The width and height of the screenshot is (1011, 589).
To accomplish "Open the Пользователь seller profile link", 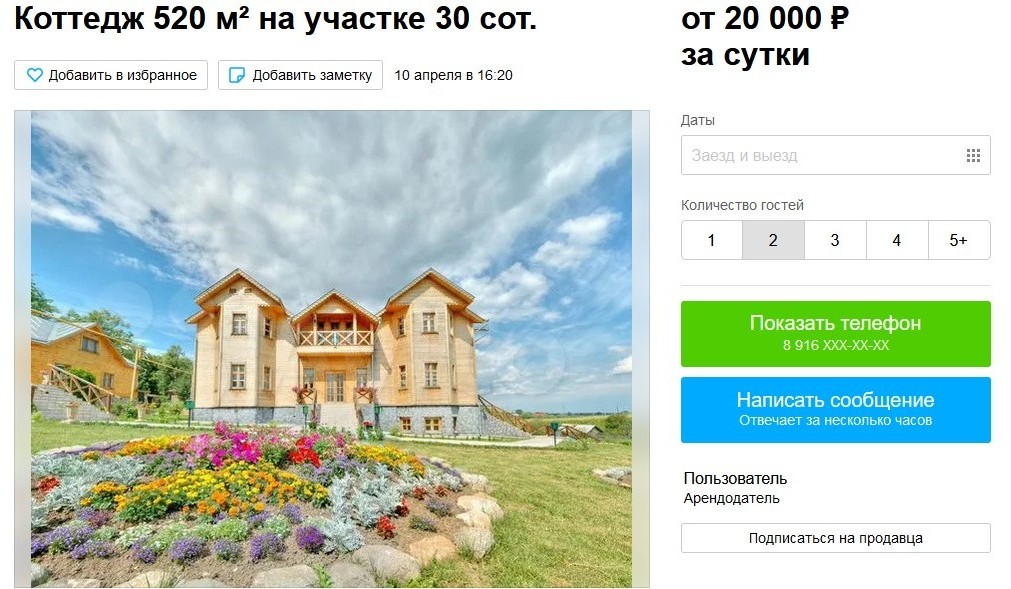I will pos(735,479).
